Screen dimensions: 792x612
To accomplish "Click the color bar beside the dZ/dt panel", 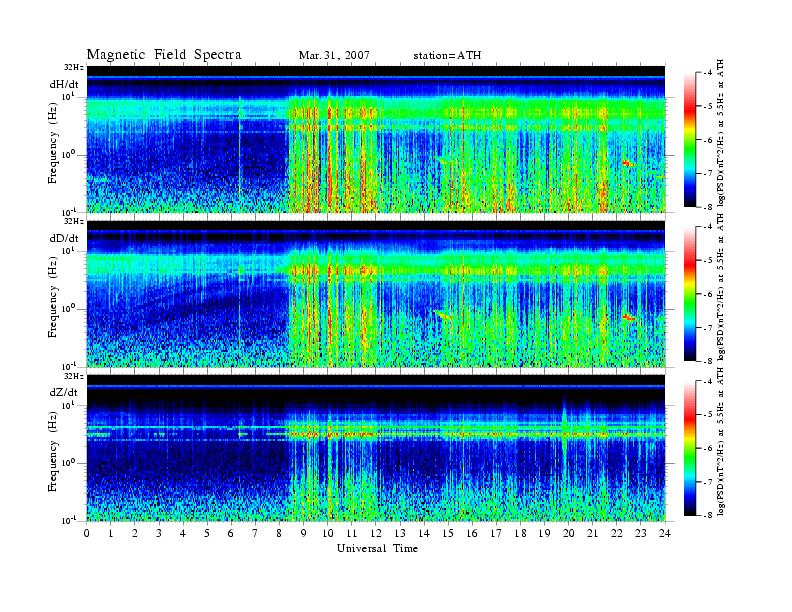I will [690, 448].
